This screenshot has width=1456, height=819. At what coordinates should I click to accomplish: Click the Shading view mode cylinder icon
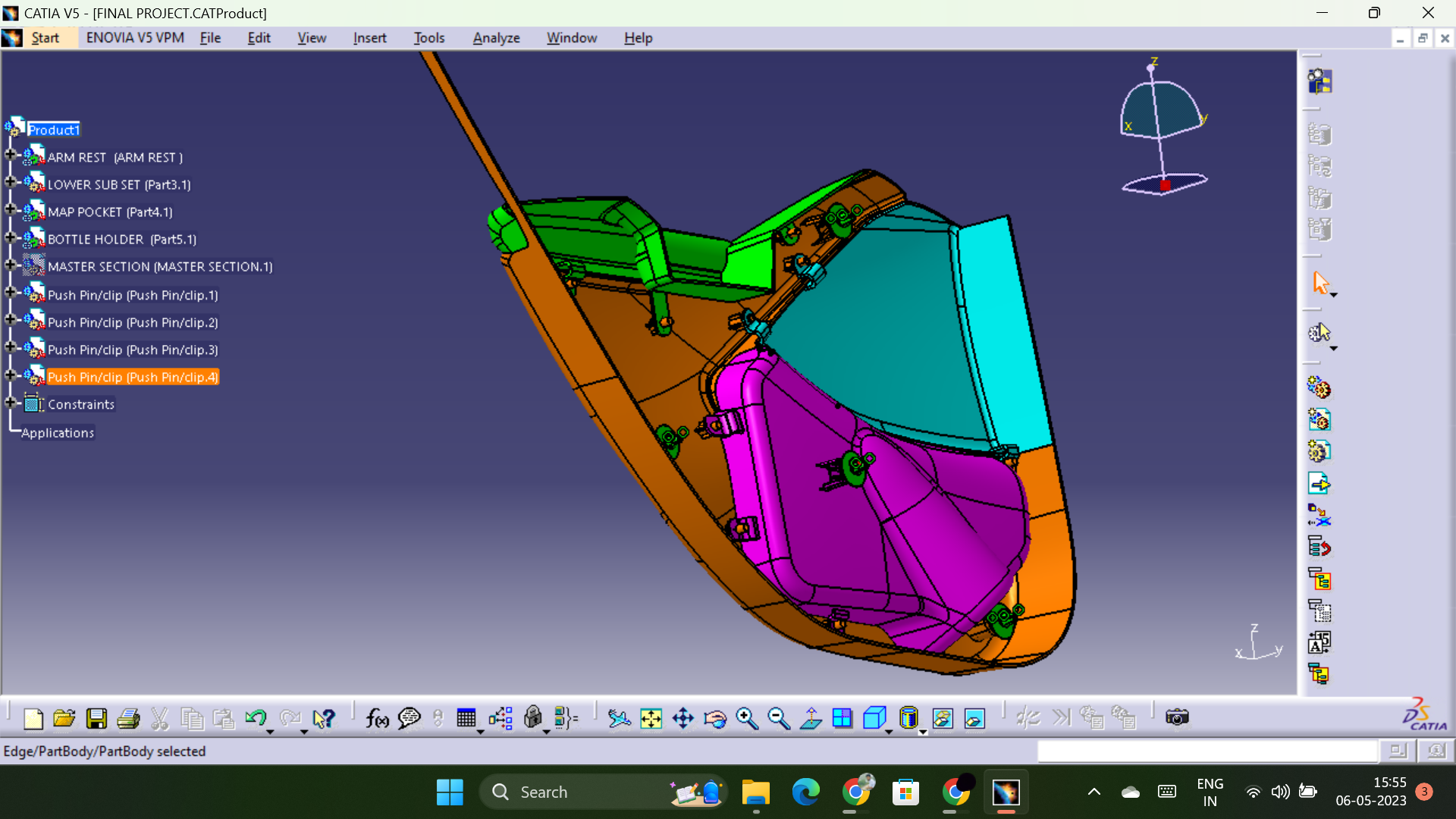[908, 717]
